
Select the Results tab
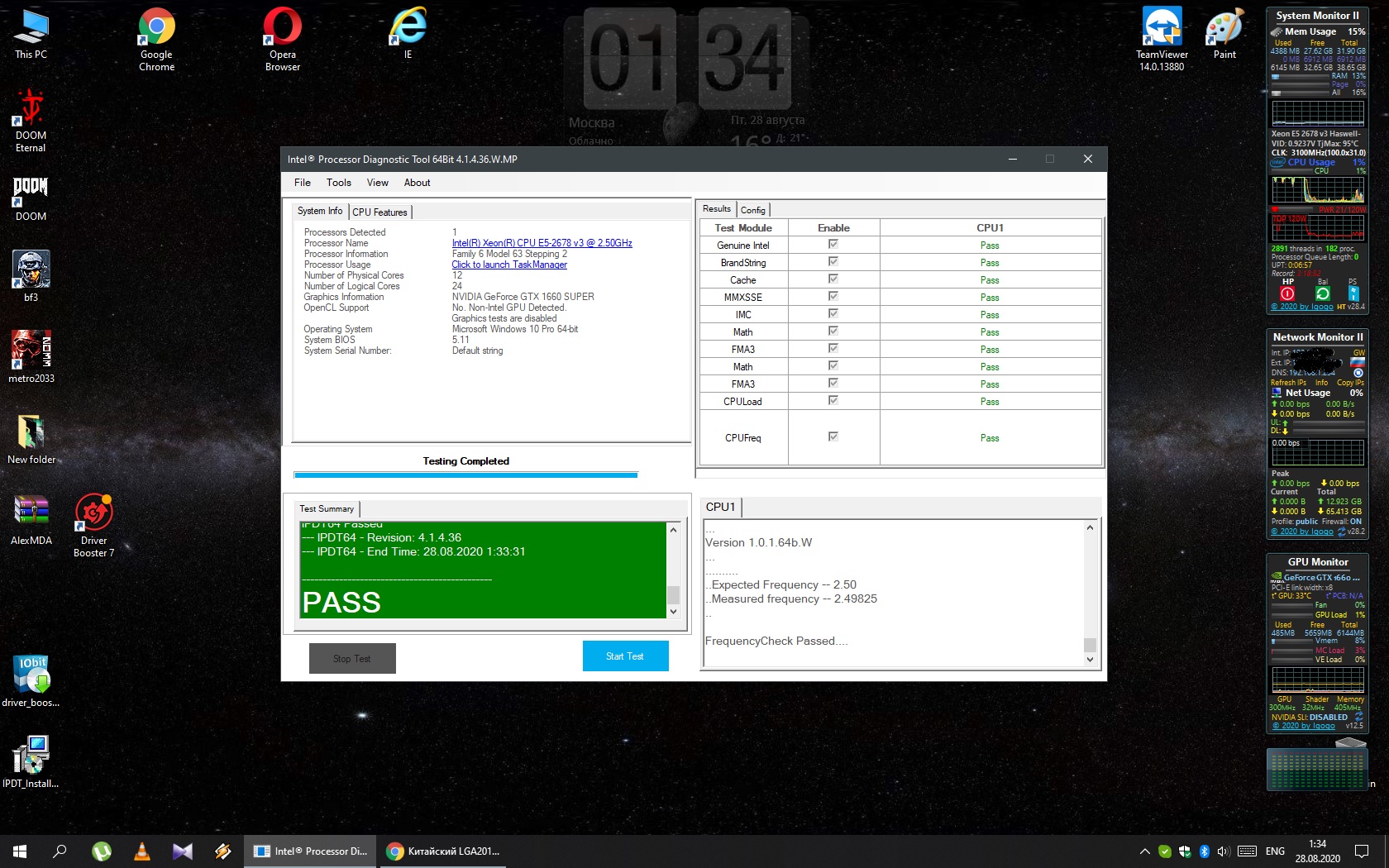pyautogui.click(x=717, y=209)
